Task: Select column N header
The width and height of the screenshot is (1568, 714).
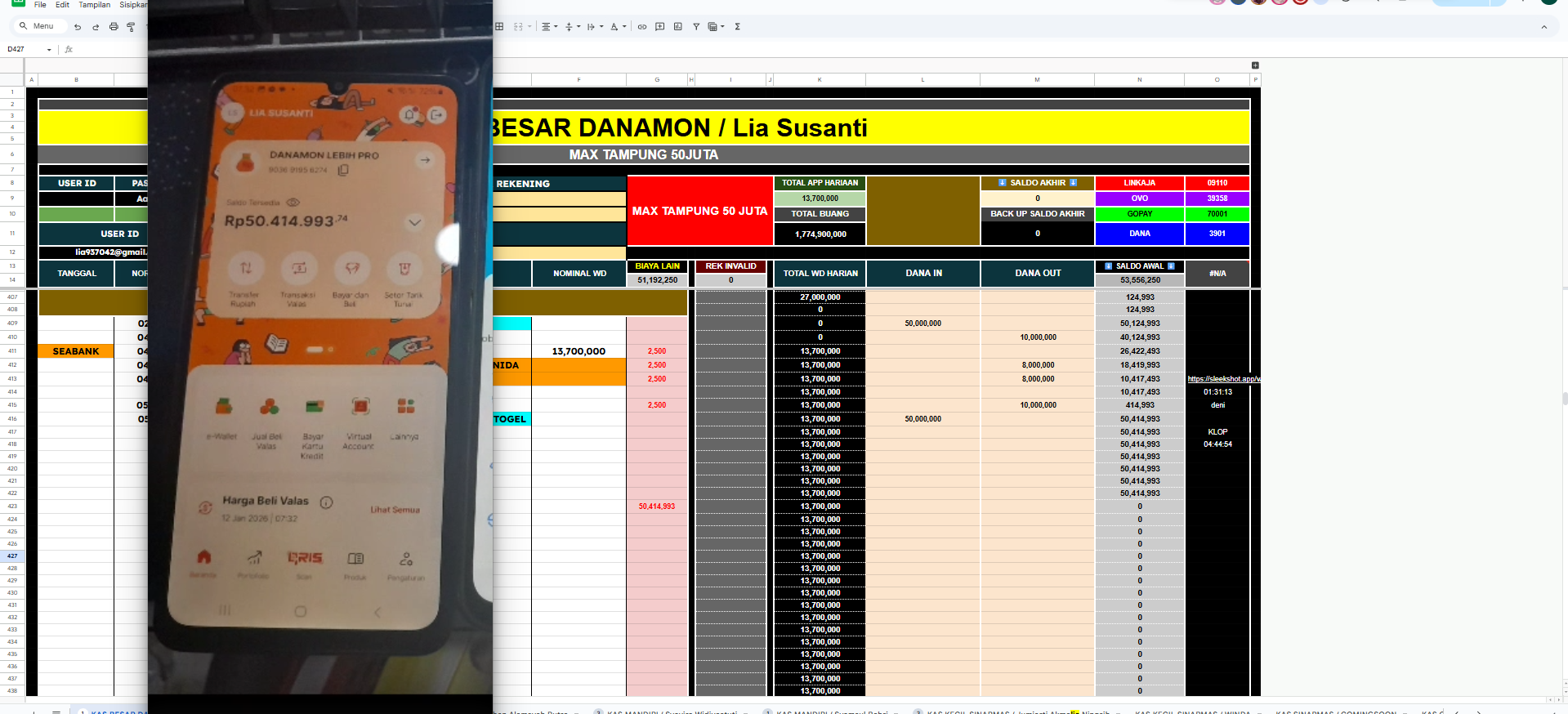Action: click(x=1139, y=80)
